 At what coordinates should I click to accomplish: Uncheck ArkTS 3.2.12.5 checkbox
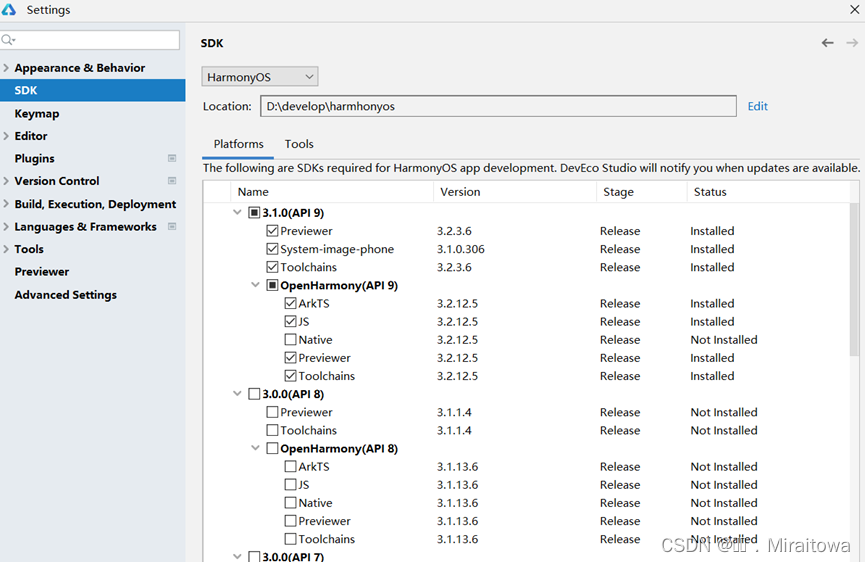pos(291,303)
